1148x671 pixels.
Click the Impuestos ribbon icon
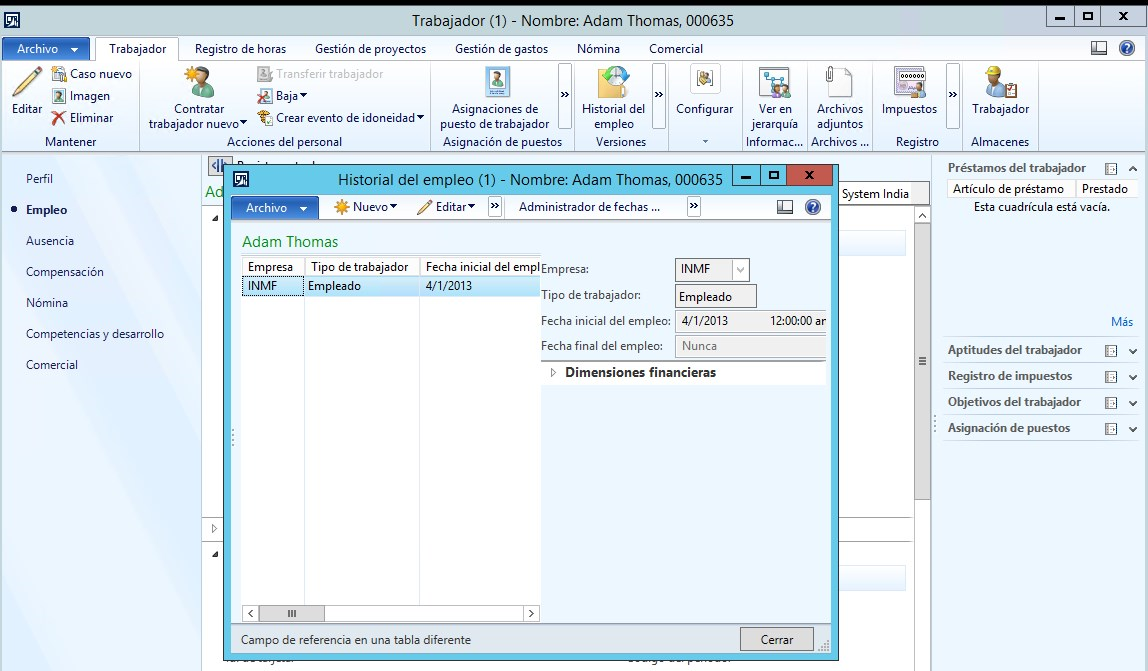[x=910, y=82]
